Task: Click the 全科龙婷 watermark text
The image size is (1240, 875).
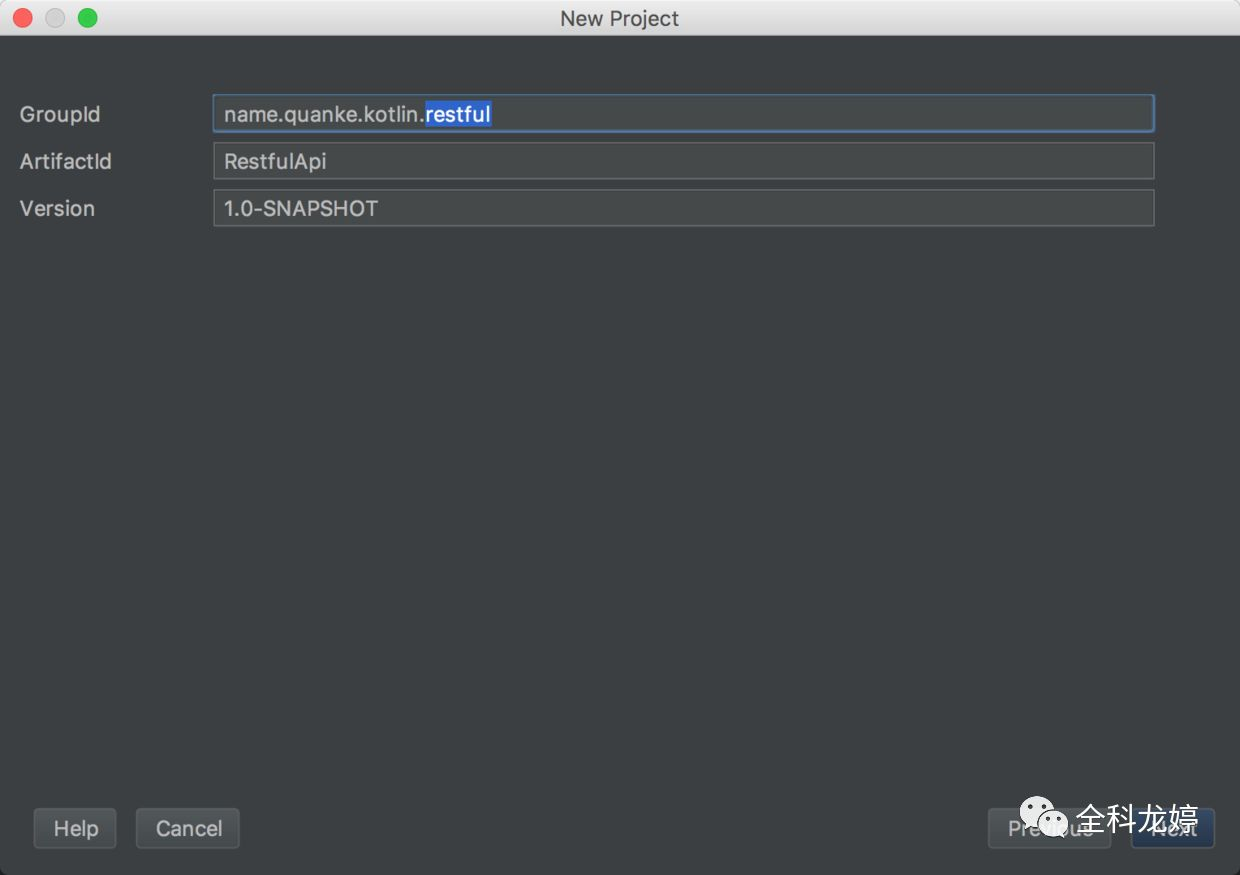Action: click(x=1137, y=819)
